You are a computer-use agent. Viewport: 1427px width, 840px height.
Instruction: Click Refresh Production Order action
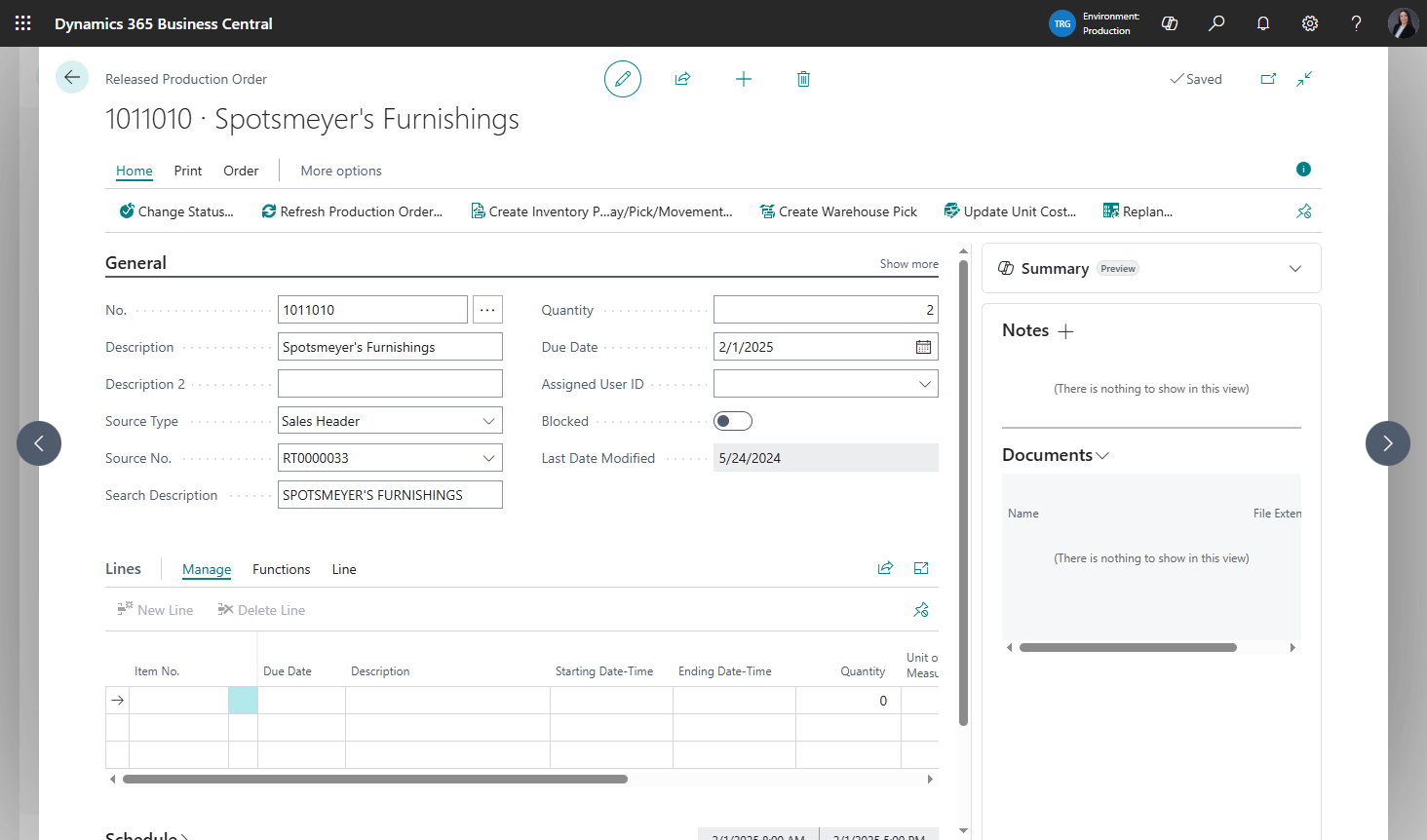tap(352, 211)
